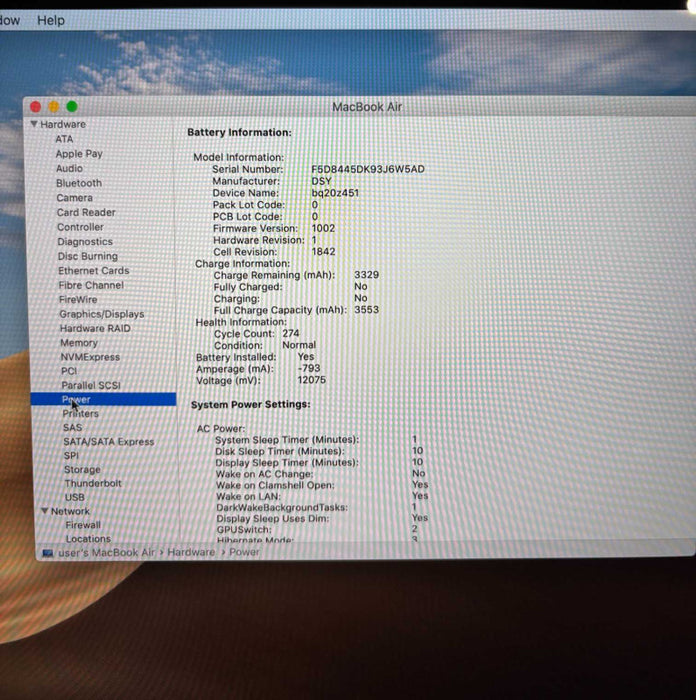The image size is (696, 700).
Task: Open Locations under Network
Action: pyautogui.click(x=88, y=539)
